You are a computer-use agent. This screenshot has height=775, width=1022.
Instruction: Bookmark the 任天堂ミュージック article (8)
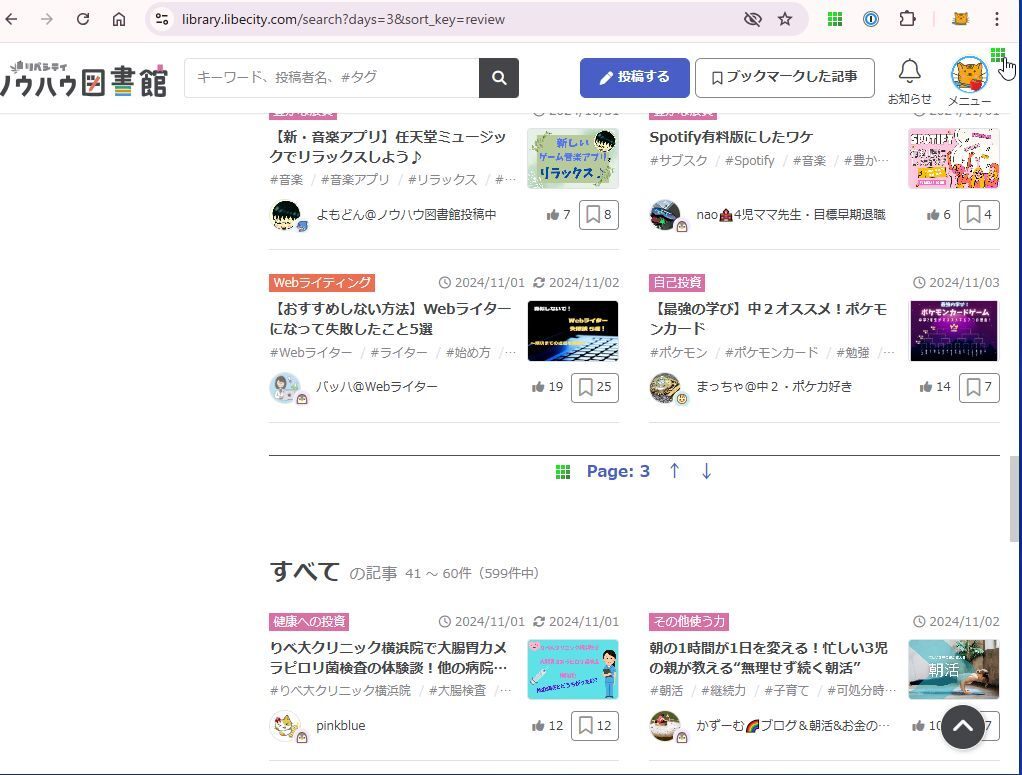599,214
